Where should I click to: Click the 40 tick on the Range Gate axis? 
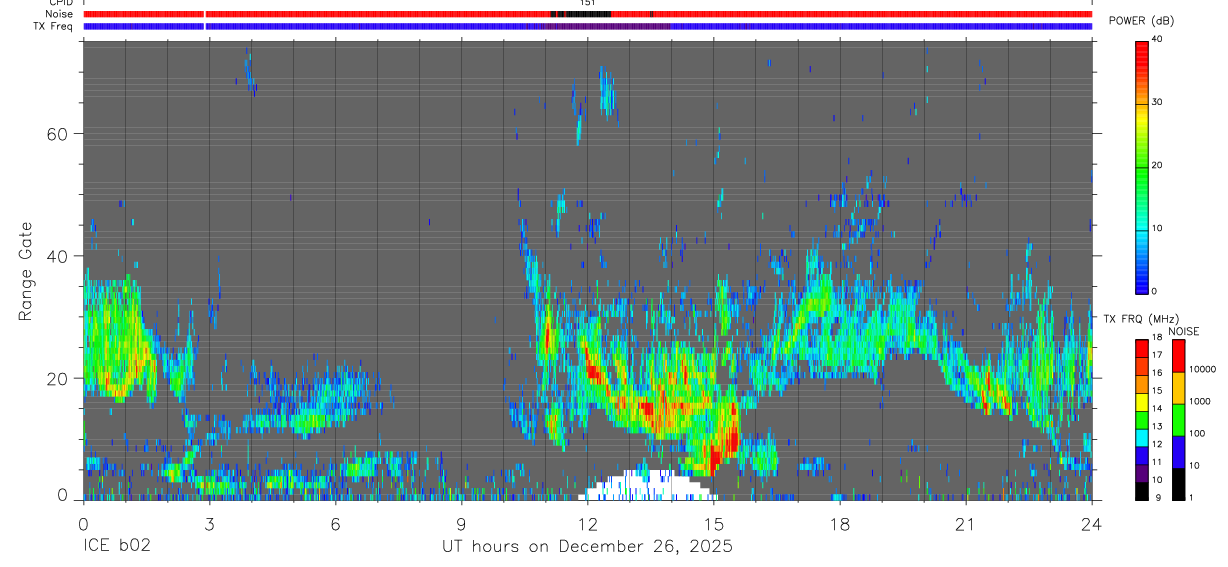pyautogui.click(x=59, y=256)
